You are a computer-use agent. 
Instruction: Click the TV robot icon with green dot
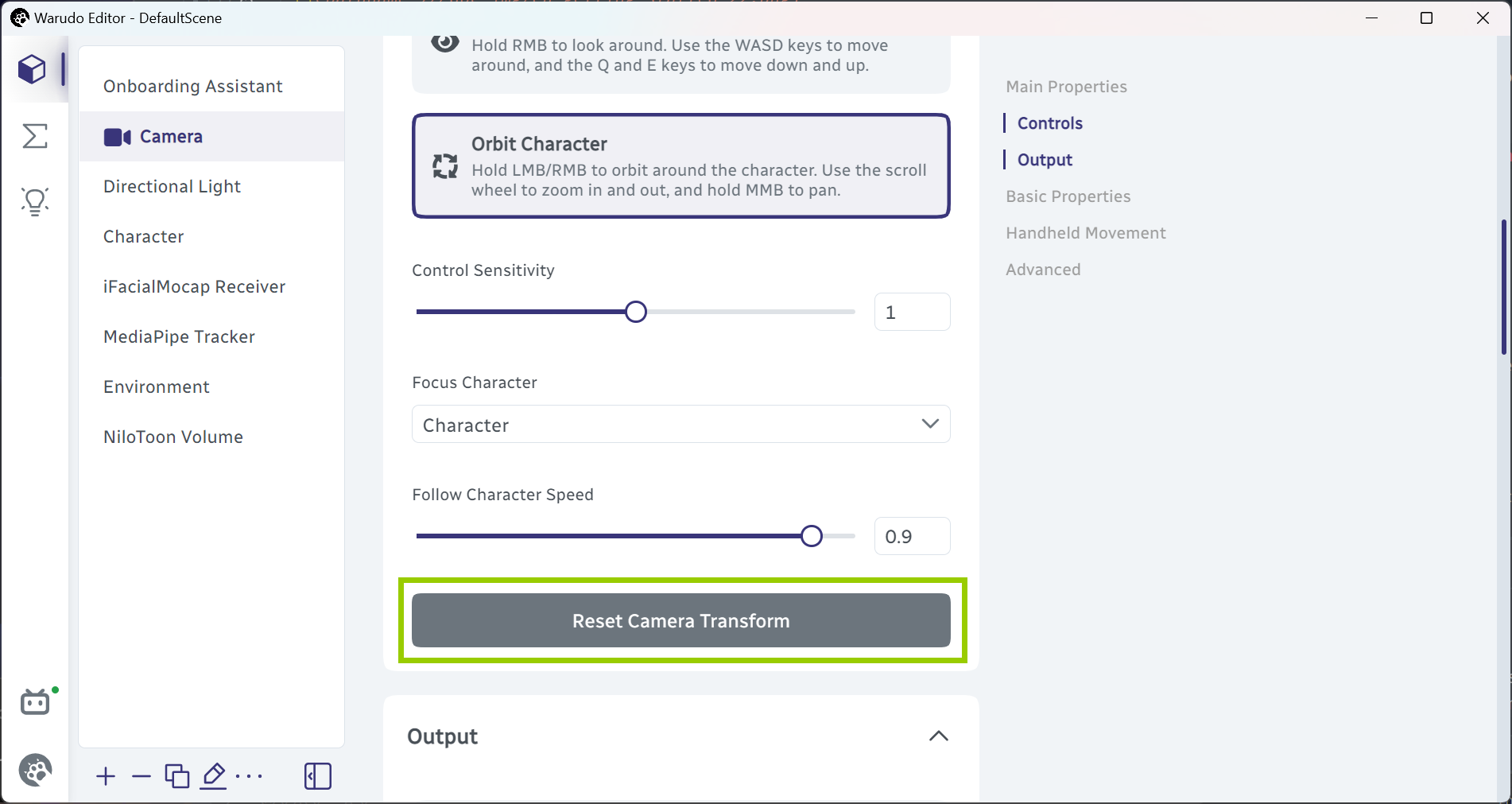37,701
